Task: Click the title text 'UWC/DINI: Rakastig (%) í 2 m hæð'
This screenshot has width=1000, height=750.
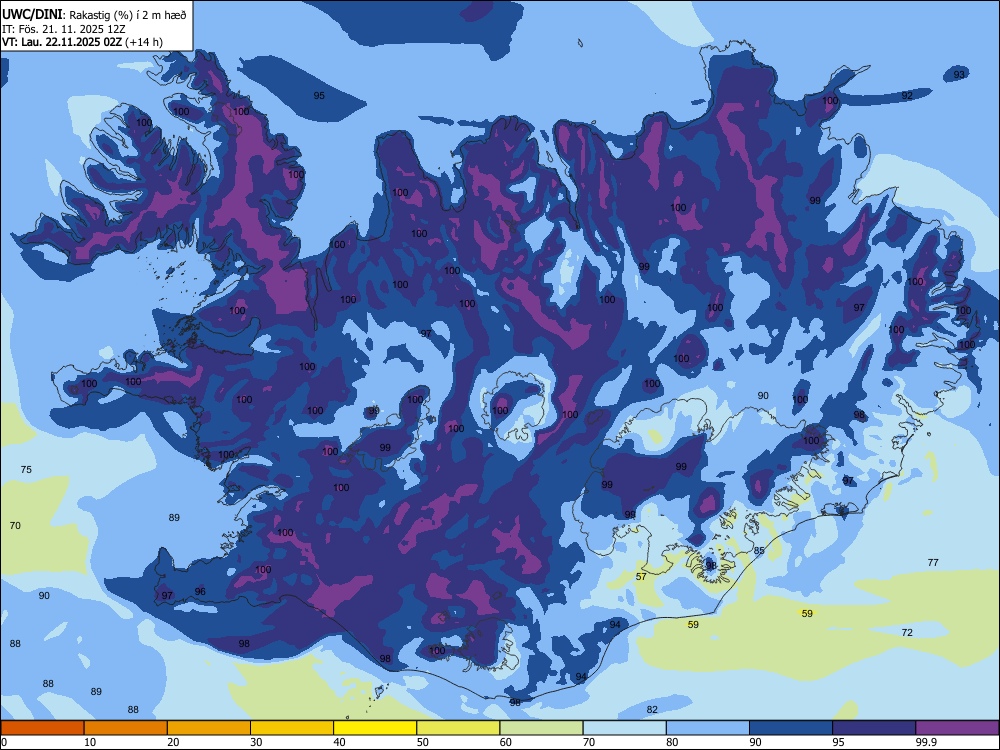Action: point(94,15)
